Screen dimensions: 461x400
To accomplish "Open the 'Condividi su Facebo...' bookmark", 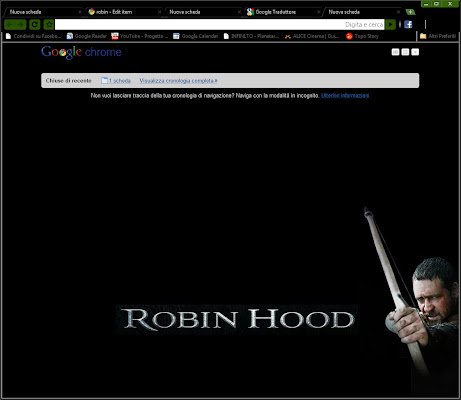I will tap(33, 36).
